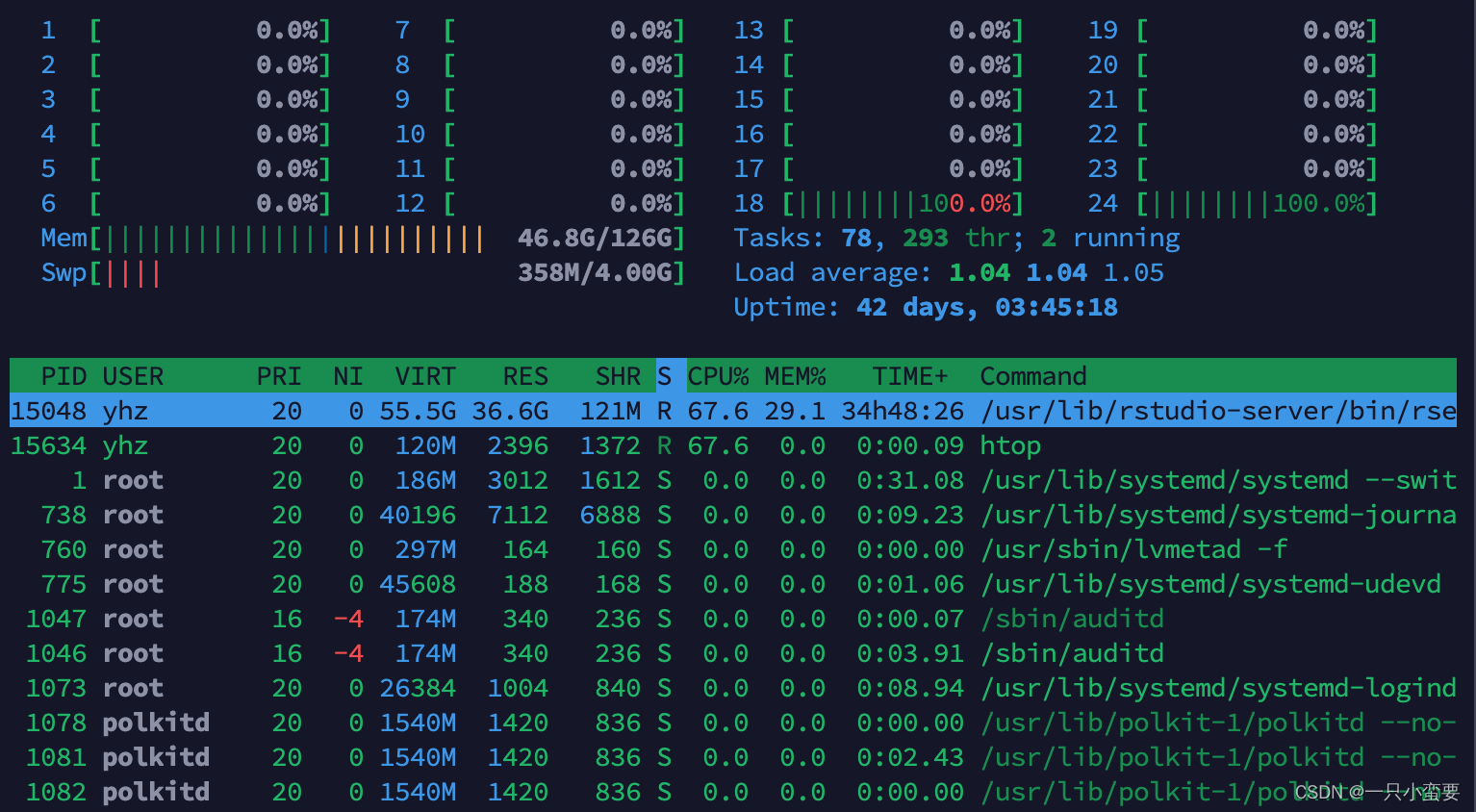The image size is (1476, 812).
Task: Click the CPU 1 meter
Action: (x=186, y=30)
